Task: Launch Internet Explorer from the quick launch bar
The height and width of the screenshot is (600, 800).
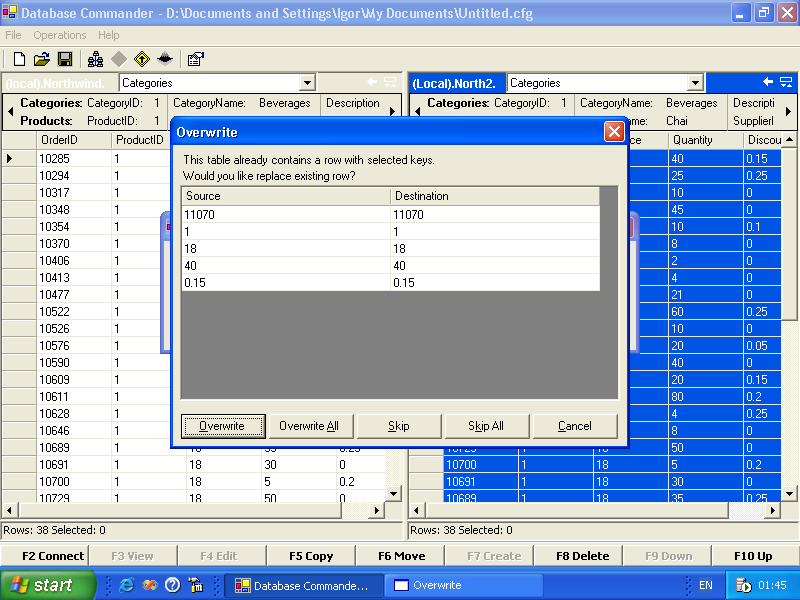Action: [127, 585]
